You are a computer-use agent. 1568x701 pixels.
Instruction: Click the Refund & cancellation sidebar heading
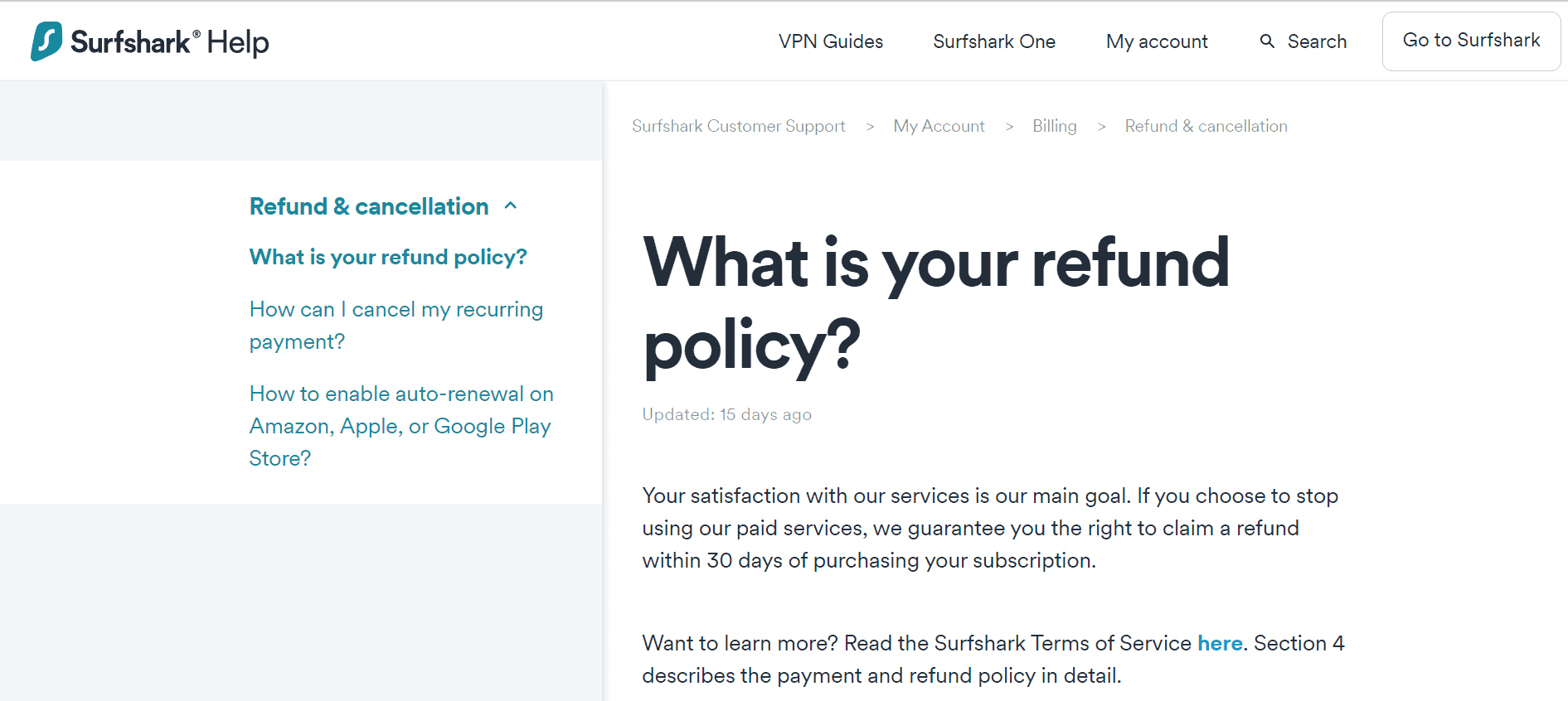click(369, 206)
